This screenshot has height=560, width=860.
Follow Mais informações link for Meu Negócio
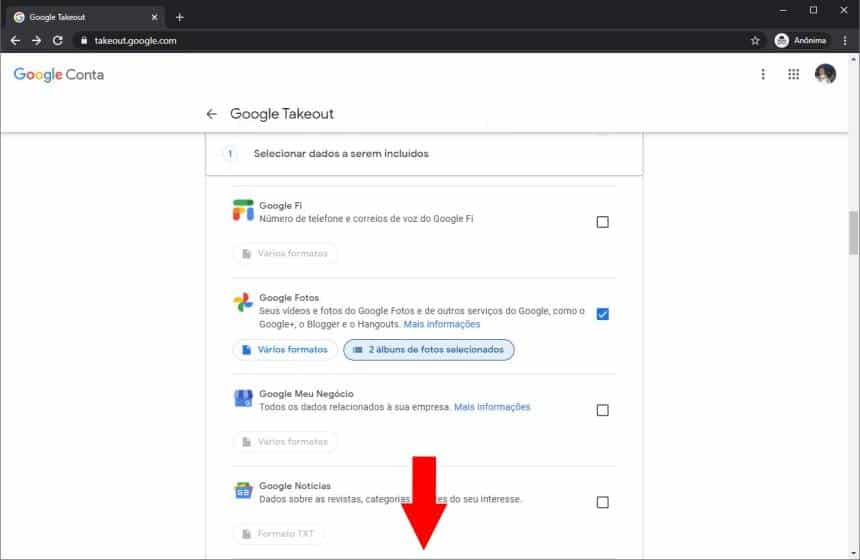coord(492,407)
